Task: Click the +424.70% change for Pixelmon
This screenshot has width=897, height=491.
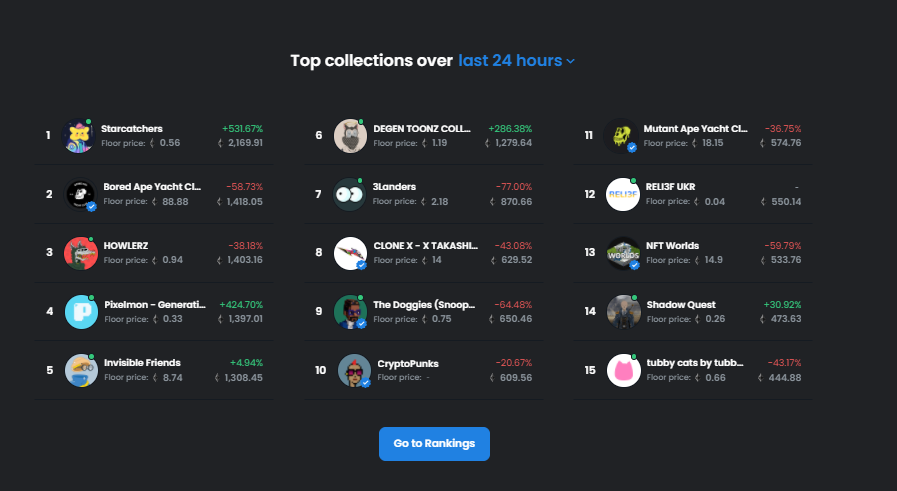Action: pos(241,304)
